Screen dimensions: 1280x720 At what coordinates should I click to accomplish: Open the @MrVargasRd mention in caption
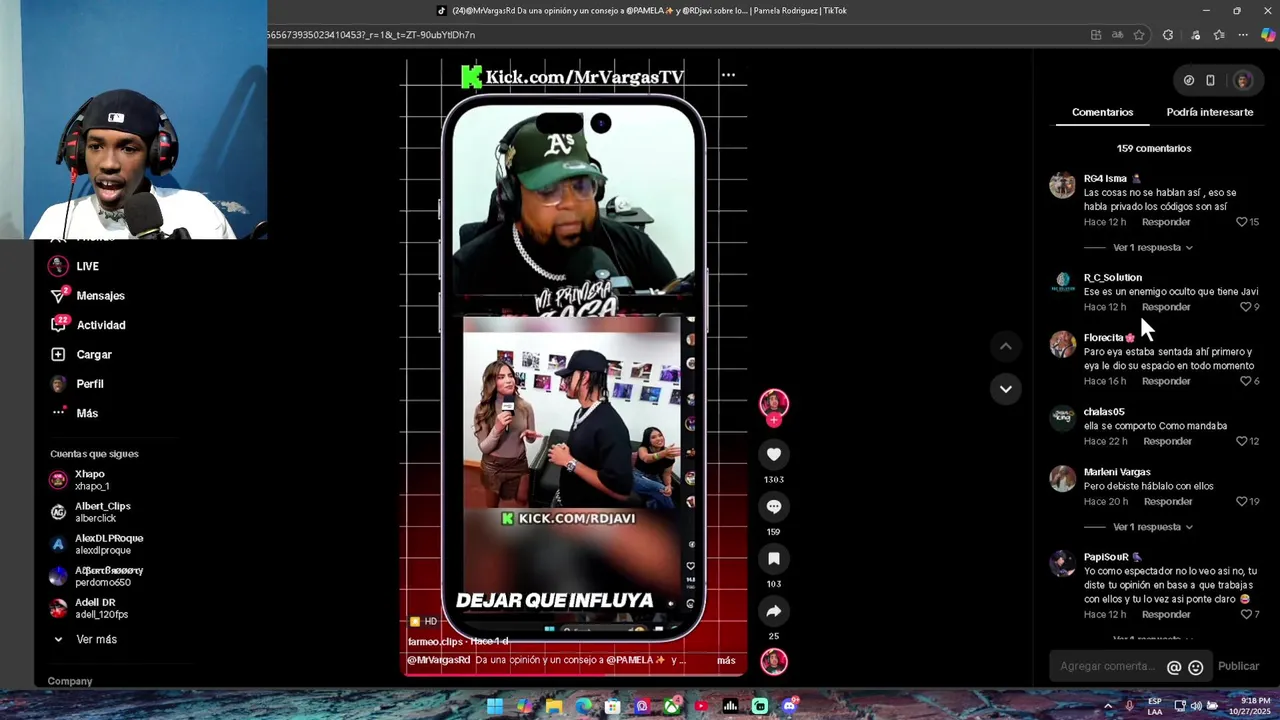(438, 660)
